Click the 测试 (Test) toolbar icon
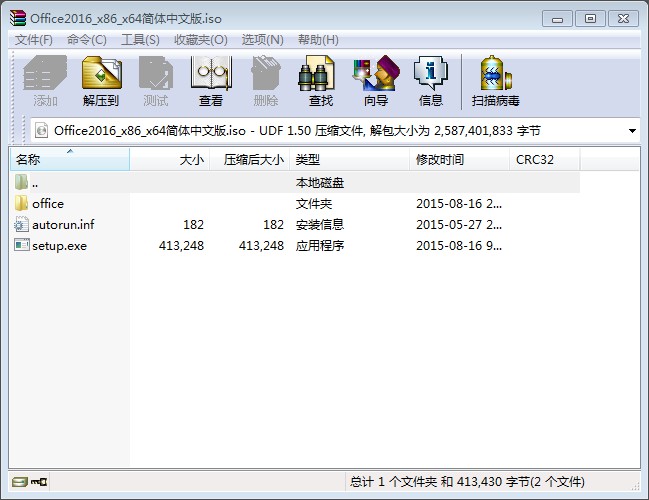Screen dimensions: 649x500 pos(156,74)
